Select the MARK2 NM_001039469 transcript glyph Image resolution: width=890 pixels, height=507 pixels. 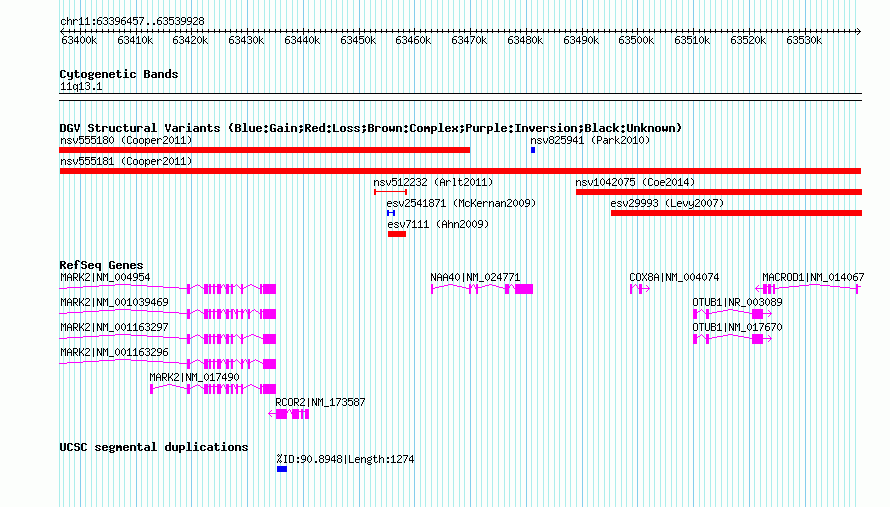point(167,314)
